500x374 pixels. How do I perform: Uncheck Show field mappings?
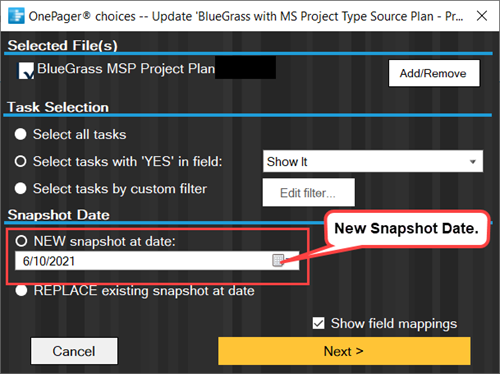[x=318, y=323]
